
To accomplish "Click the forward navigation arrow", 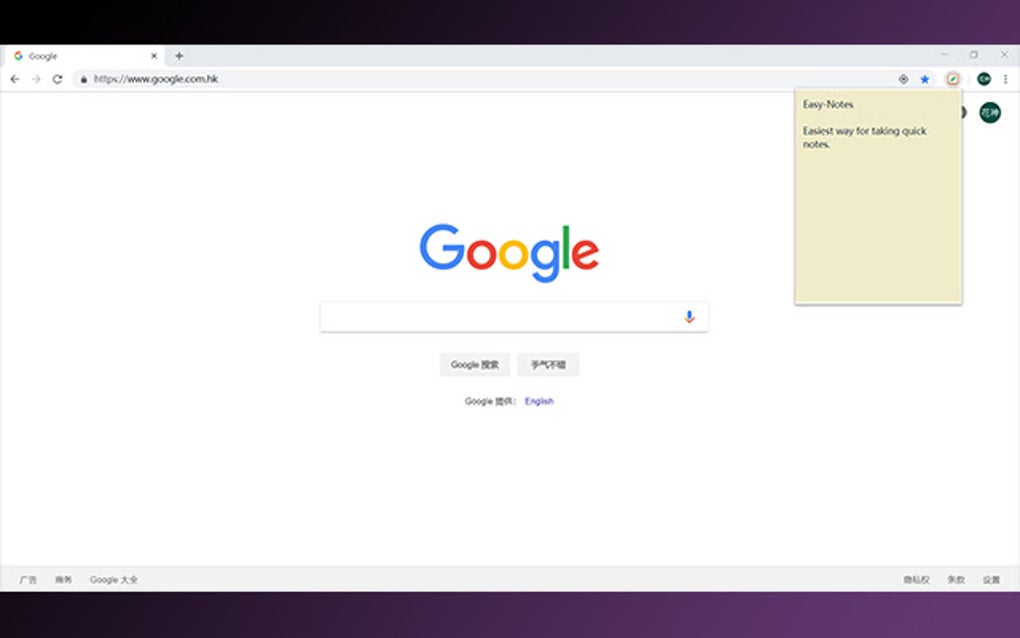I will pyautogui.click(x=34, y=79).
